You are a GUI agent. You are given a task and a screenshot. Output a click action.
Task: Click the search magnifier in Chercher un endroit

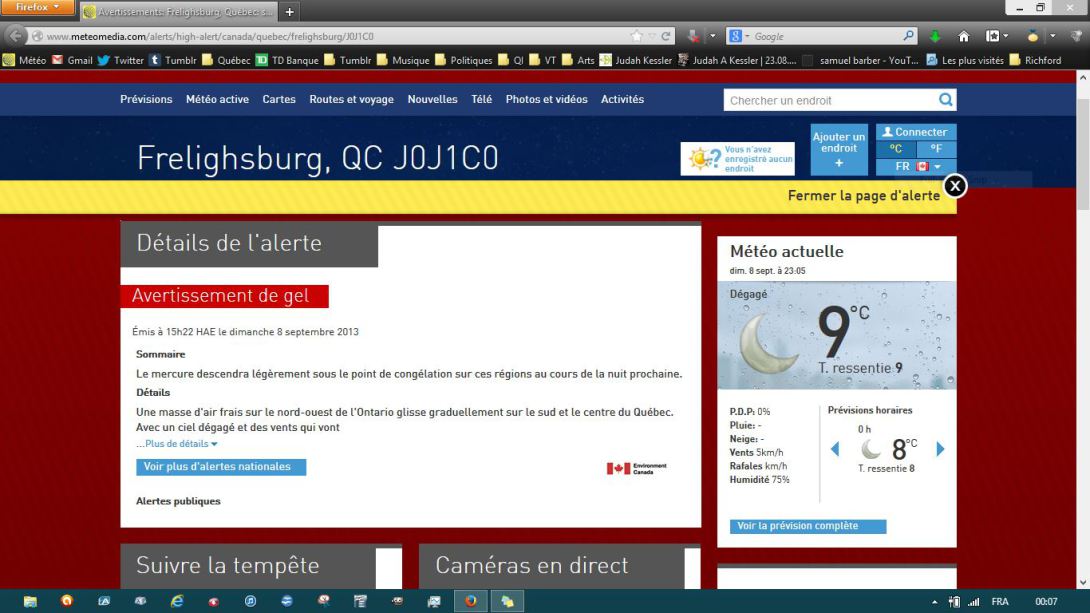(x=945, y=100)
